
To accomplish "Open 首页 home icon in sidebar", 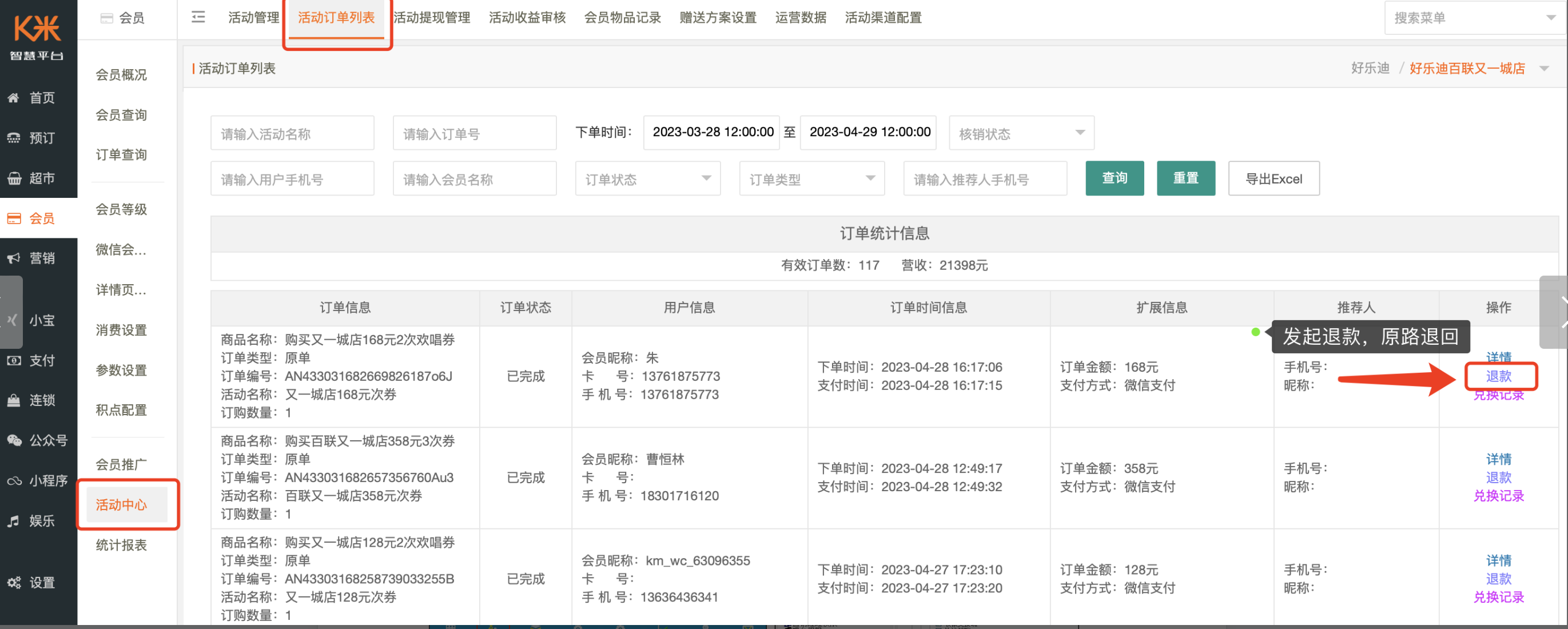I will pos(13,97).
